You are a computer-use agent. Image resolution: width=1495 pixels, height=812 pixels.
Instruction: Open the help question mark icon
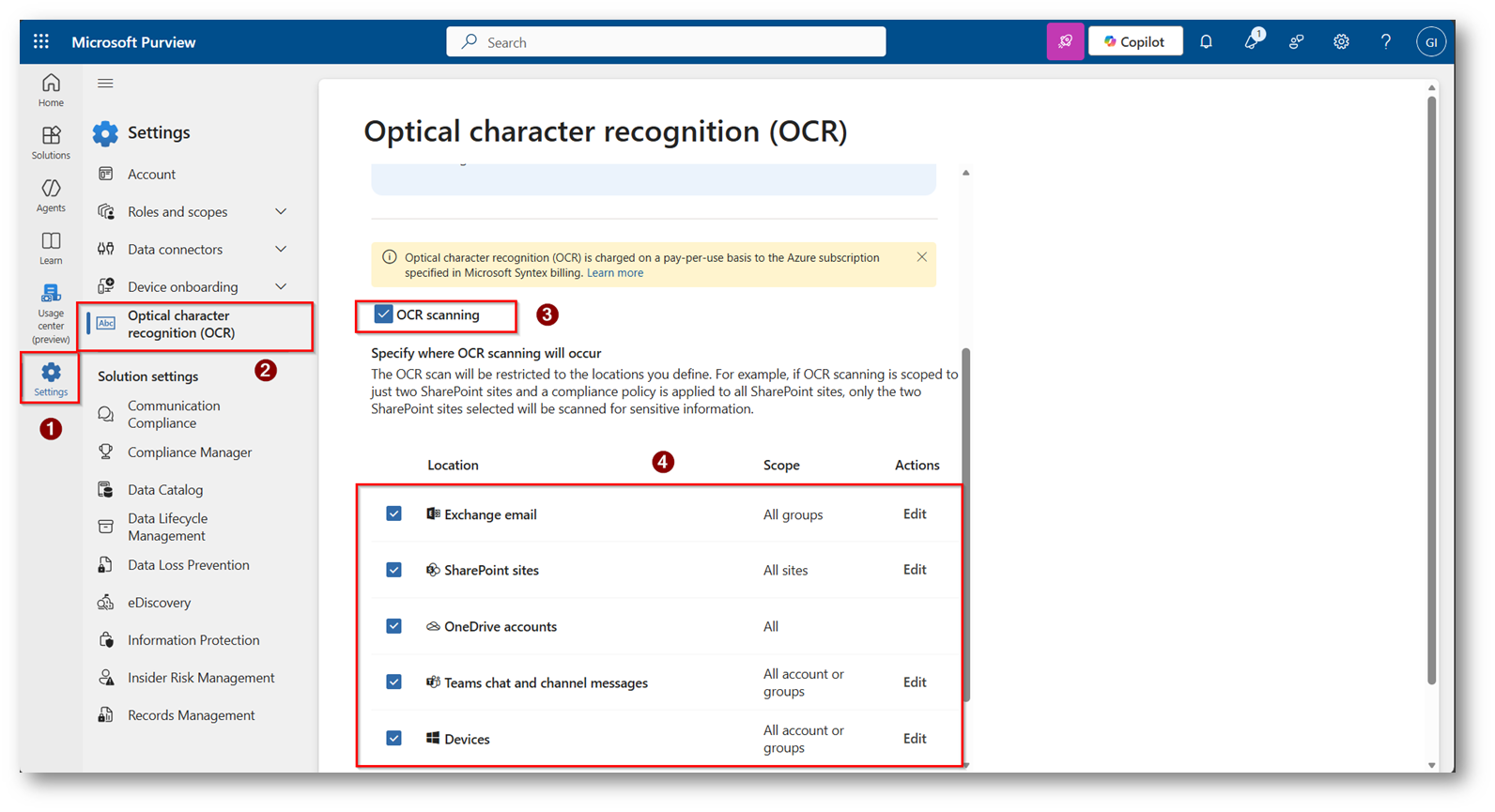[1386, 42]
